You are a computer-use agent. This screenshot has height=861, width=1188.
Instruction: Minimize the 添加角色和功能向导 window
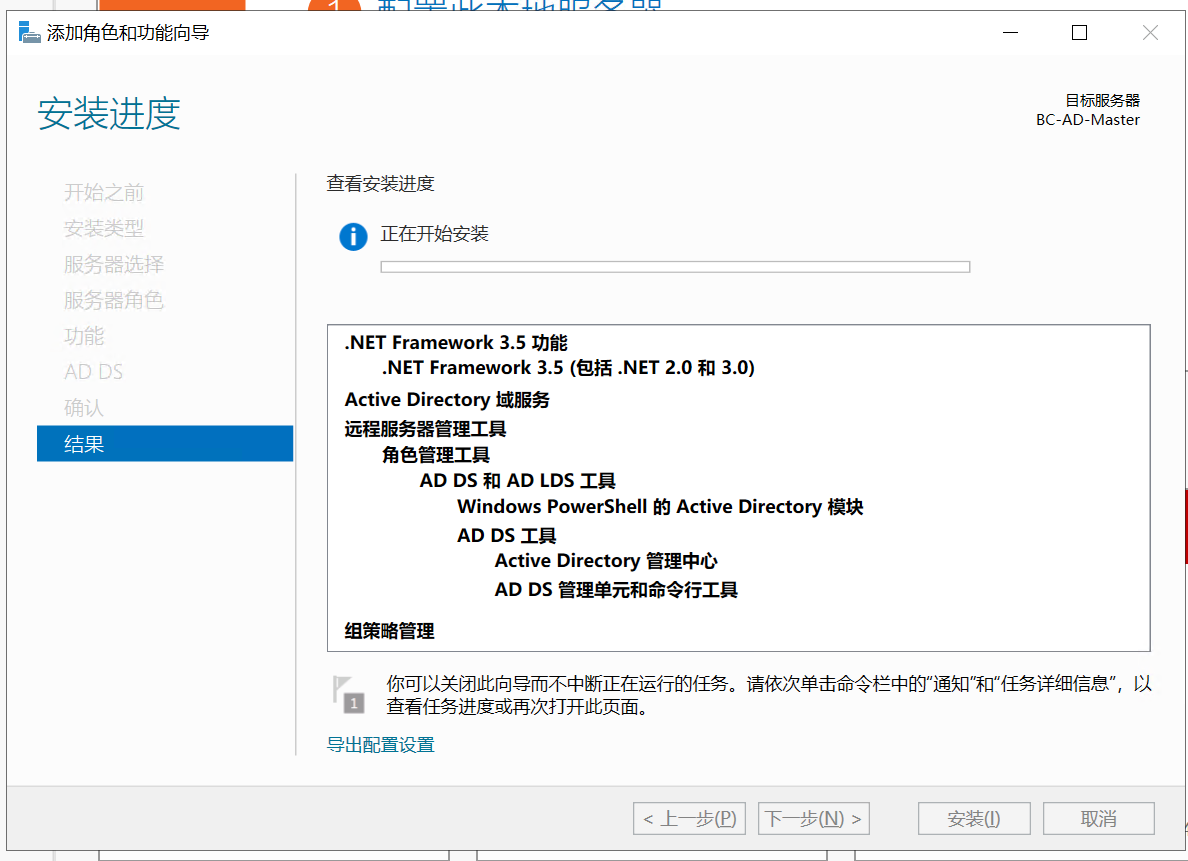[x=1010, y=33]
